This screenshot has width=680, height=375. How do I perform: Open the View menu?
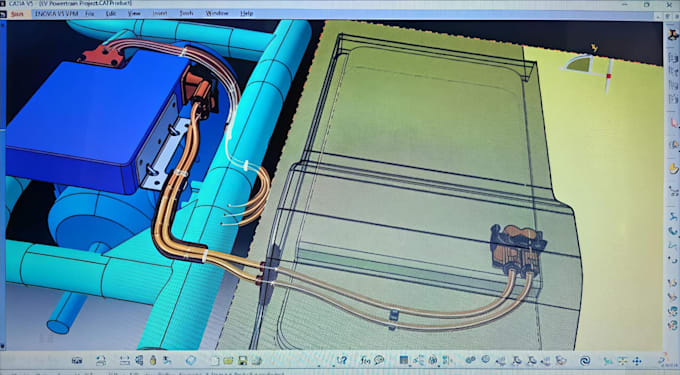click(134, 14)
